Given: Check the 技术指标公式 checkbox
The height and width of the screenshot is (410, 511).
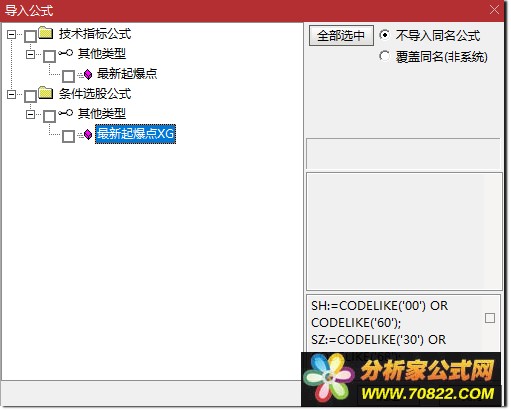Looking at the screenshot, I should [30, 36].
